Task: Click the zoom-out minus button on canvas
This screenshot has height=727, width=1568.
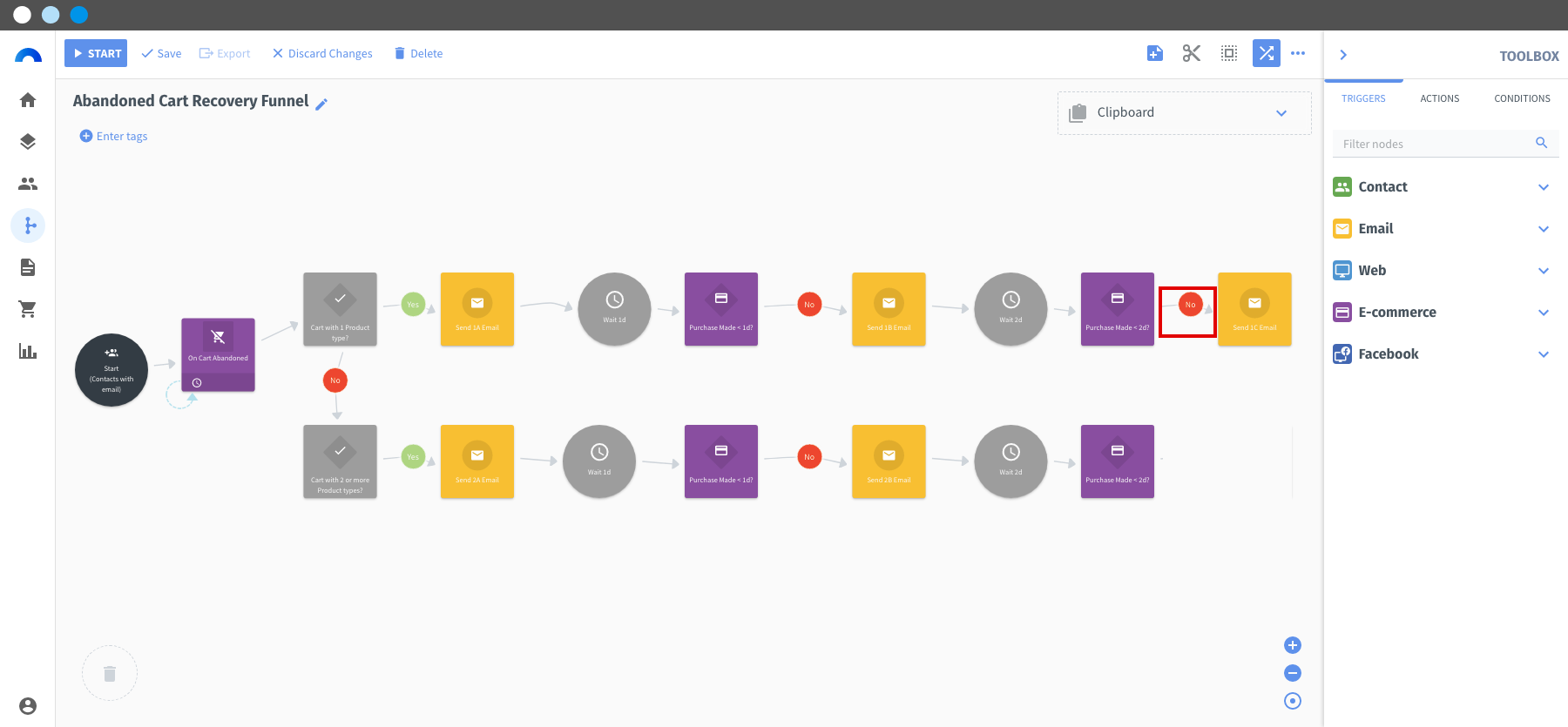Action: click(x=1293, y=673)
